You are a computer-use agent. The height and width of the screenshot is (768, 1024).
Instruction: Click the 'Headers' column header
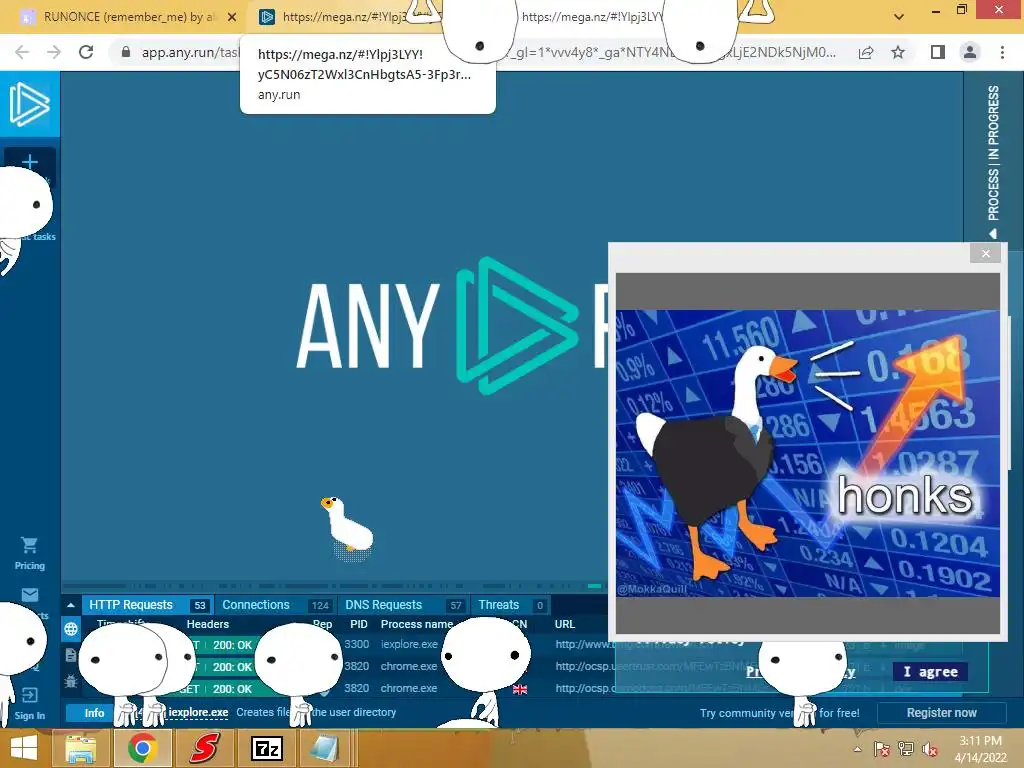(208, 624)
